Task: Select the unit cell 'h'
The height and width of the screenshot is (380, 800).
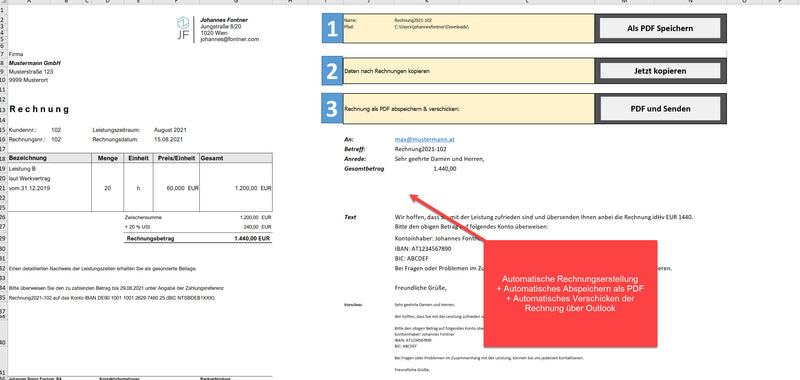Action: point(138,188)
